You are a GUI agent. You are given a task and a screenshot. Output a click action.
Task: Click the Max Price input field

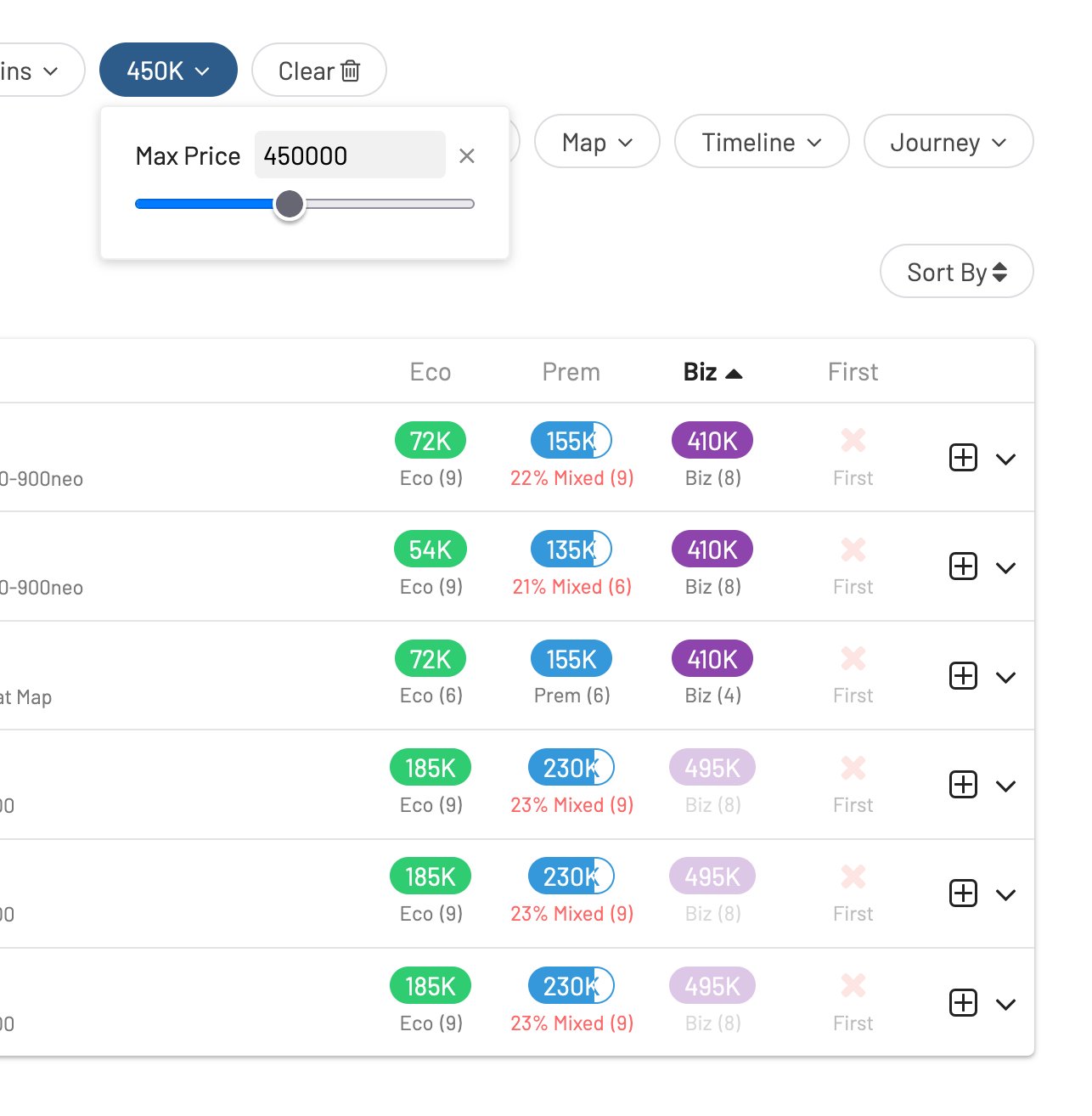click(349, 155)
